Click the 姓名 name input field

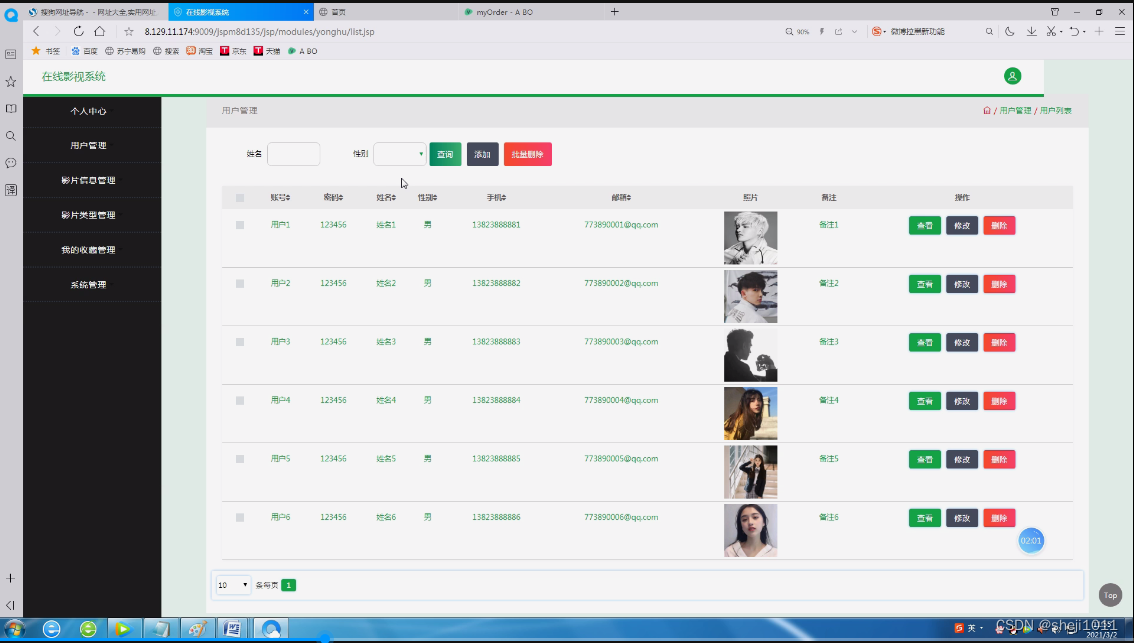(294, 154)
